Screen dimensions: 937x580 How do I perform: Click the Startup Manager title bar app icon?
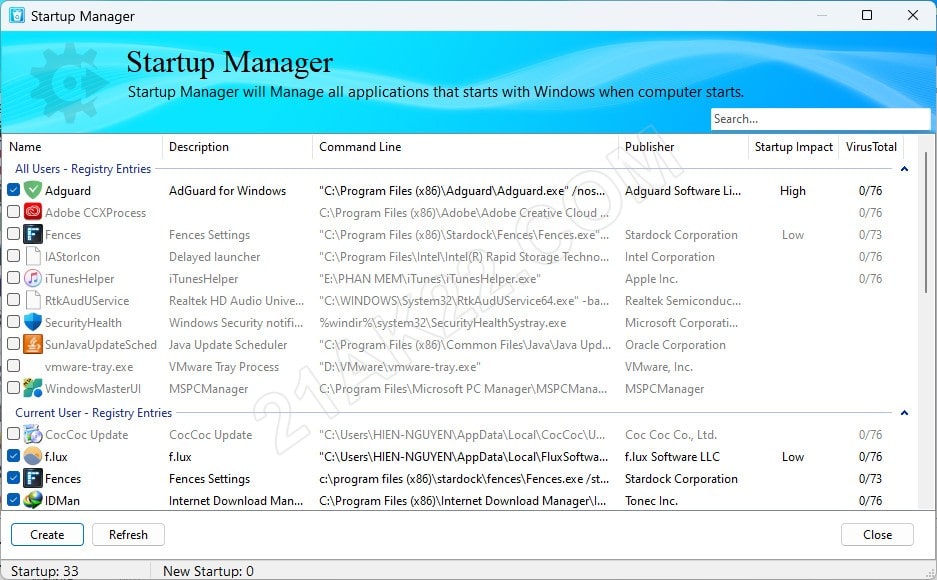(17, 16)
